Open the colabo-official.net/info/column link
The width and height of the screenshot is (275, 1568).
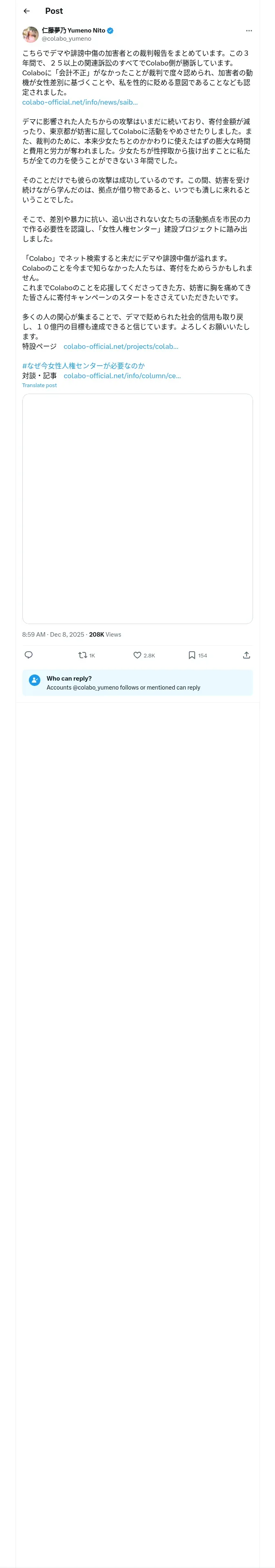pos(122,376)
